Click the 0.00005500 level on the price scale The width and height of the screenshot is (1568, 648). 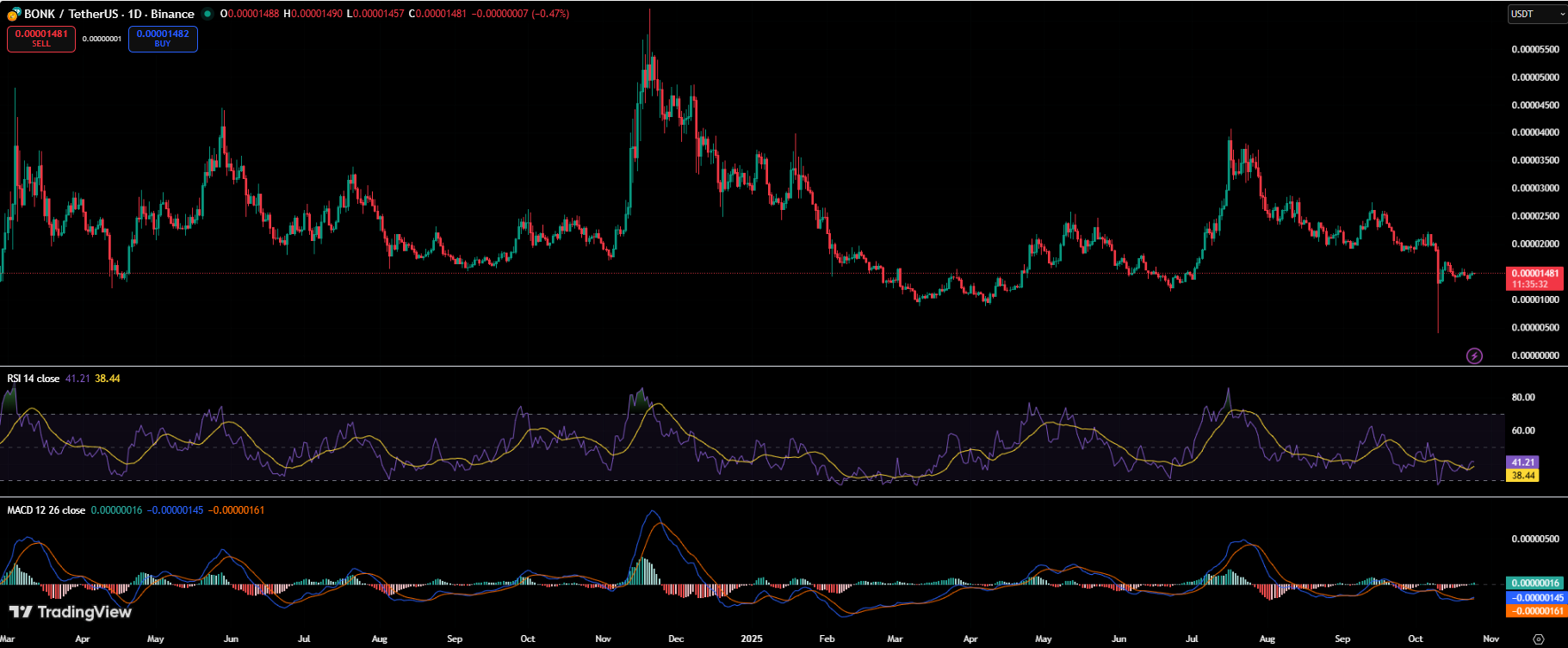(1535, 49)
